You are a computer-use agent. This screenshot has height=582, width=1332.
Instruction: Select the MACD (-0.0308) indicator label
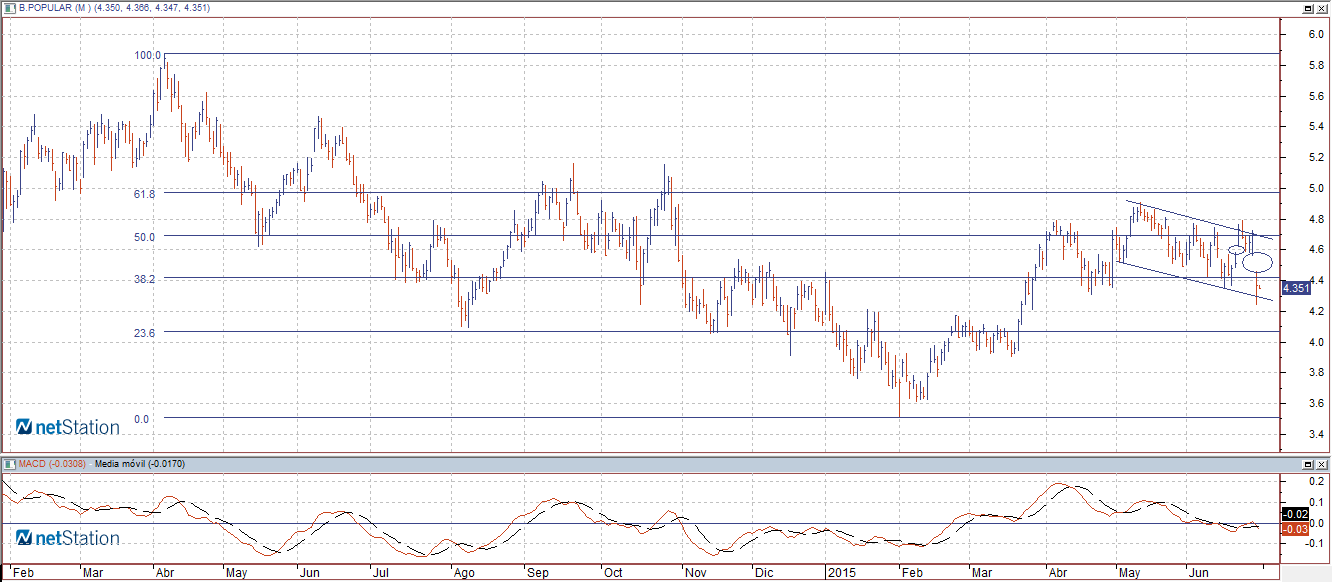point(52,464)
